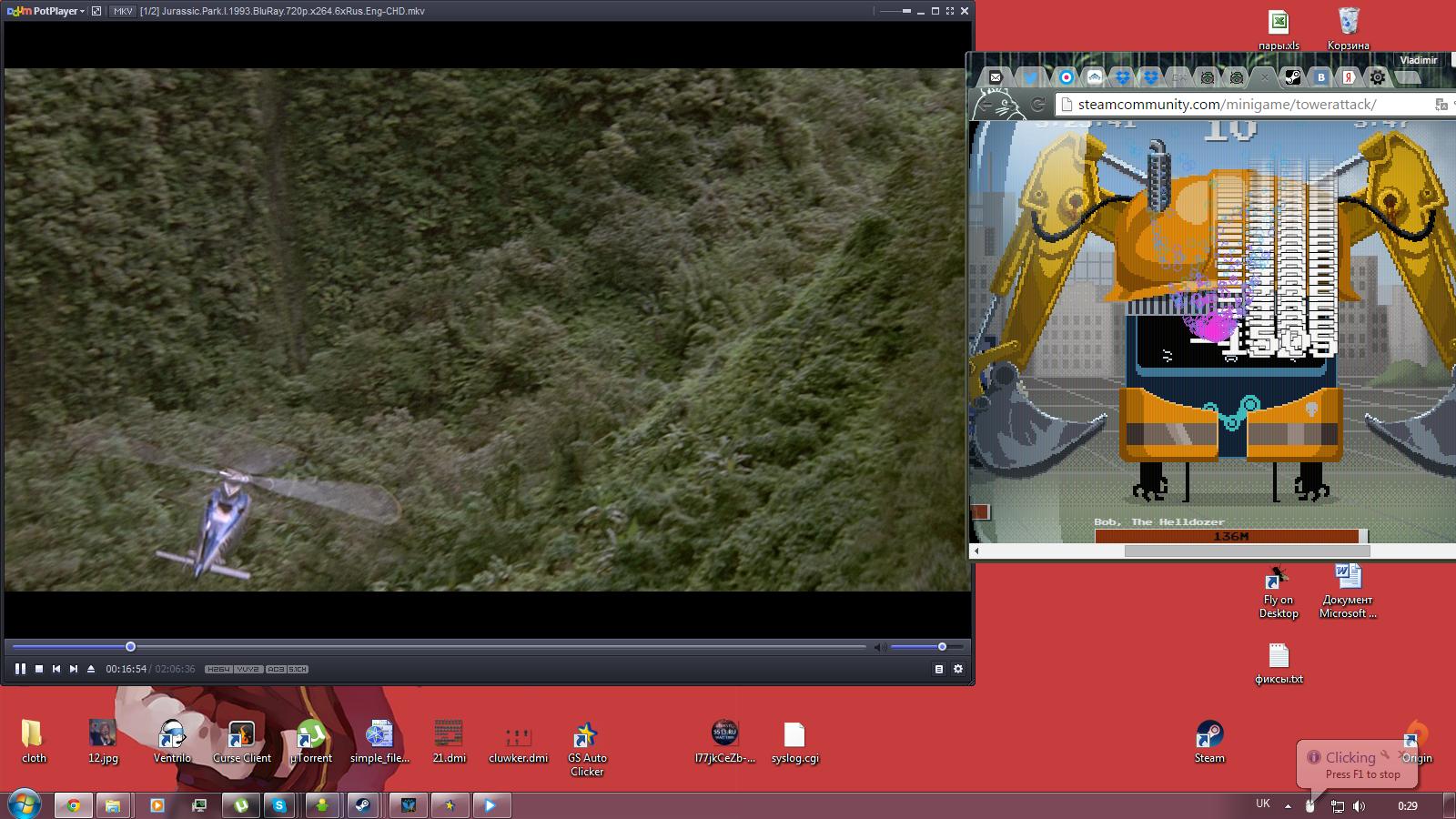
Task: Go back in the browser
Action: tap(985, 105)
